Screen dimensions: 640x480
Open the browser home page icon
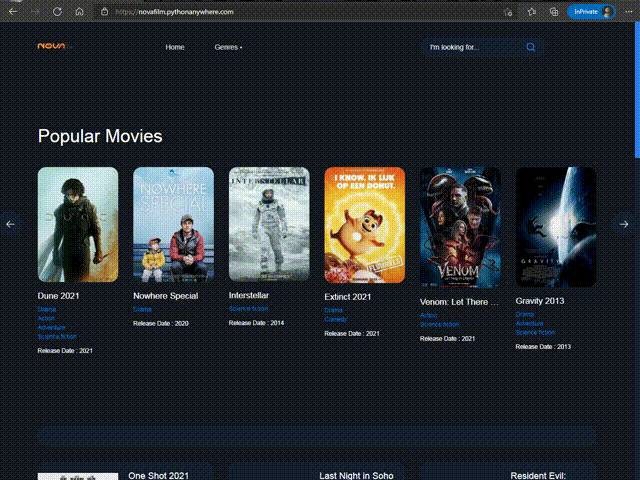pos(79,11)
